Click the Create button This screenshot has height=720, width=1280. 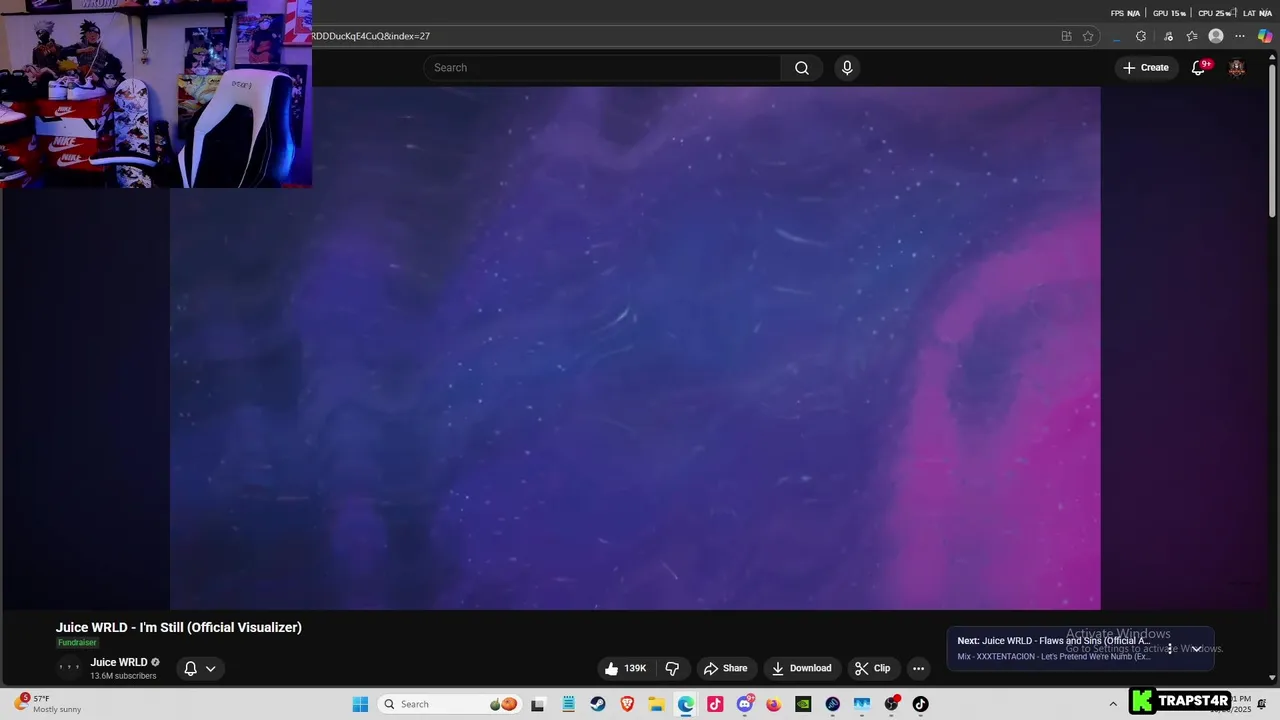pyautogui.click(x=1146, y=68)
